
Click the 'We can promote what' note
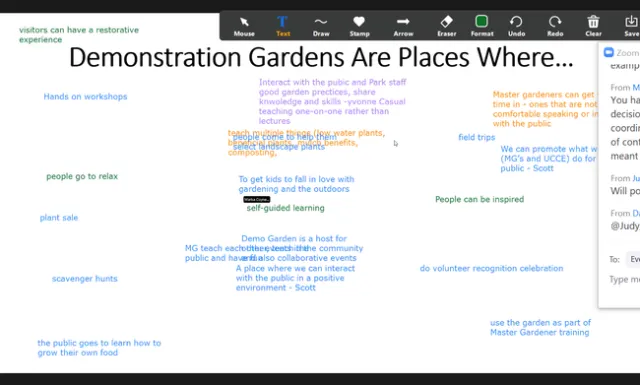click(549, 158)
